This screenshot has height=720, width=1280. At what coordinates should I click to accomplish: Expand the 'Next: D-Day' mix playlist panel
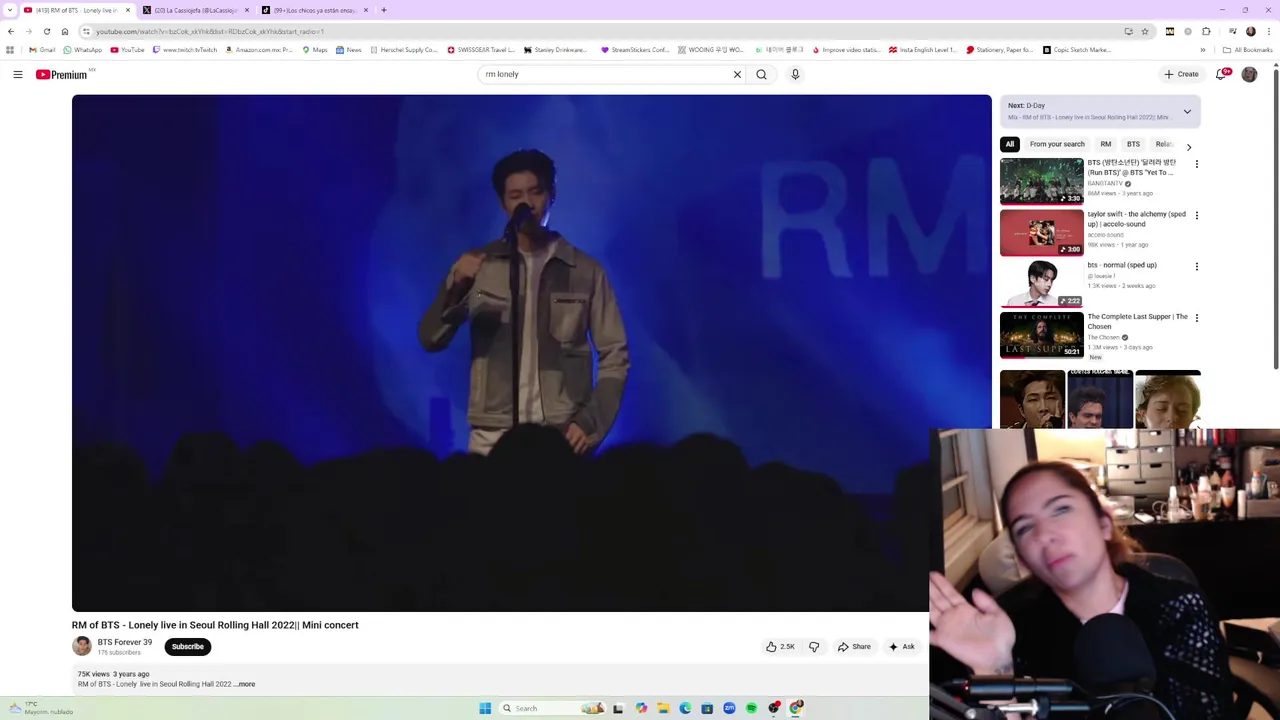click(1187, 111)
